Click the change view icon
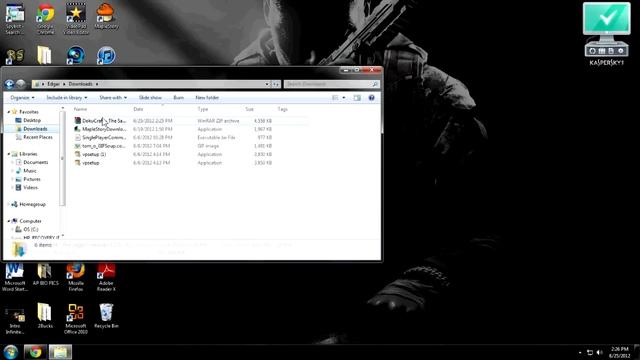Screen dimensions: 640x360 (x=335, y=98)
